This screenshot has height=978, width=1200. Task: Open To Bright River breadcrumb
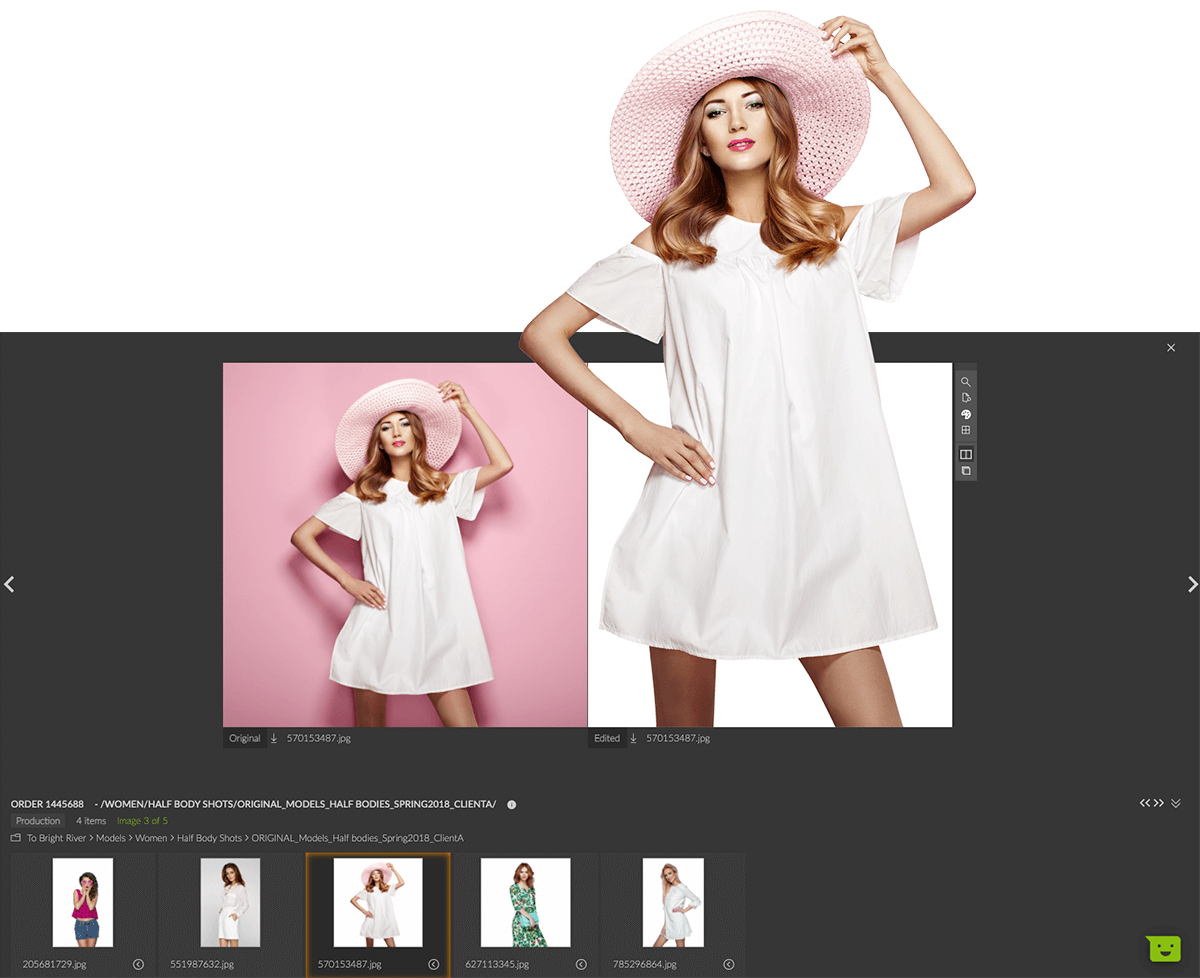point(56,838)
